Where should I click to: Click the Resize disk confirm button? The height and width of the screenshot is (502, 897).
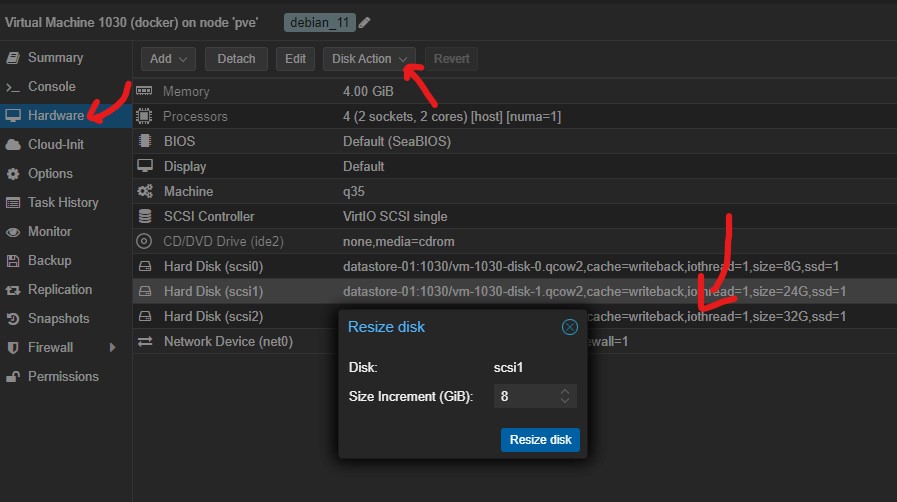pos(540,440)
